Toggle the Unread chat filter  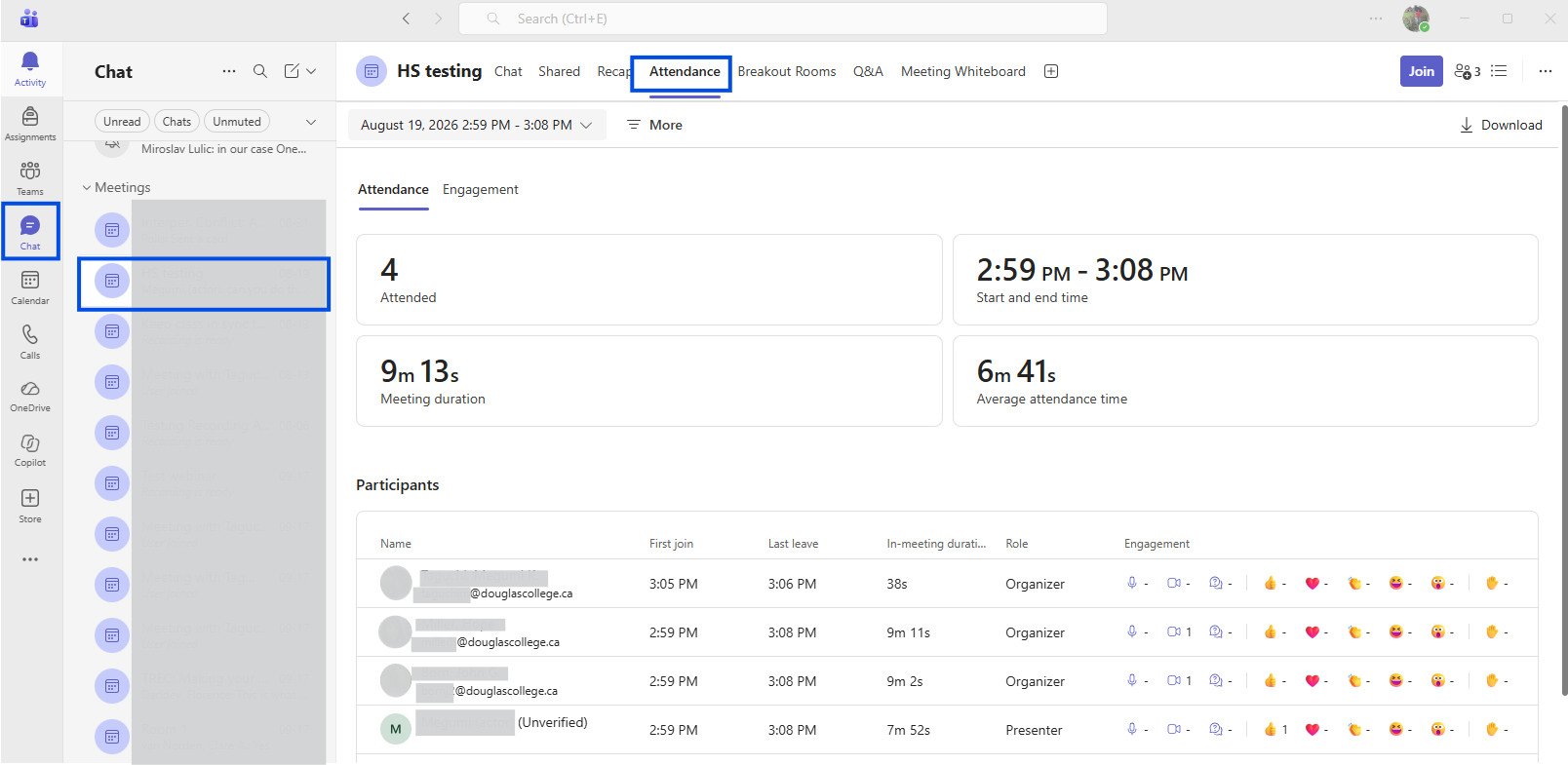[122, 122]
